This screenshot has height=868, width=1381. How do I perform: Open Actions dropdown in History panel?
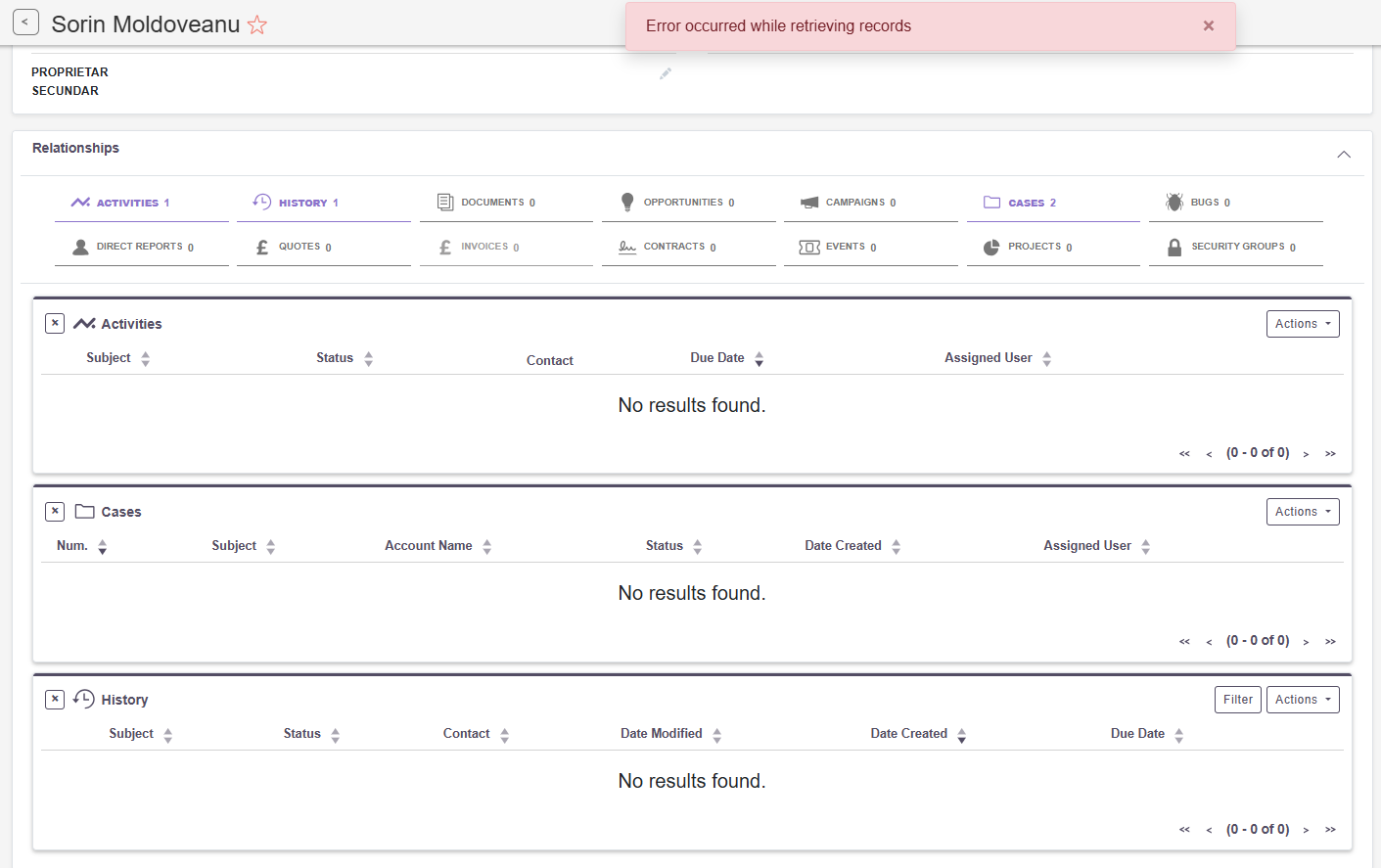pyautogui.click(x=1303, y=700)
